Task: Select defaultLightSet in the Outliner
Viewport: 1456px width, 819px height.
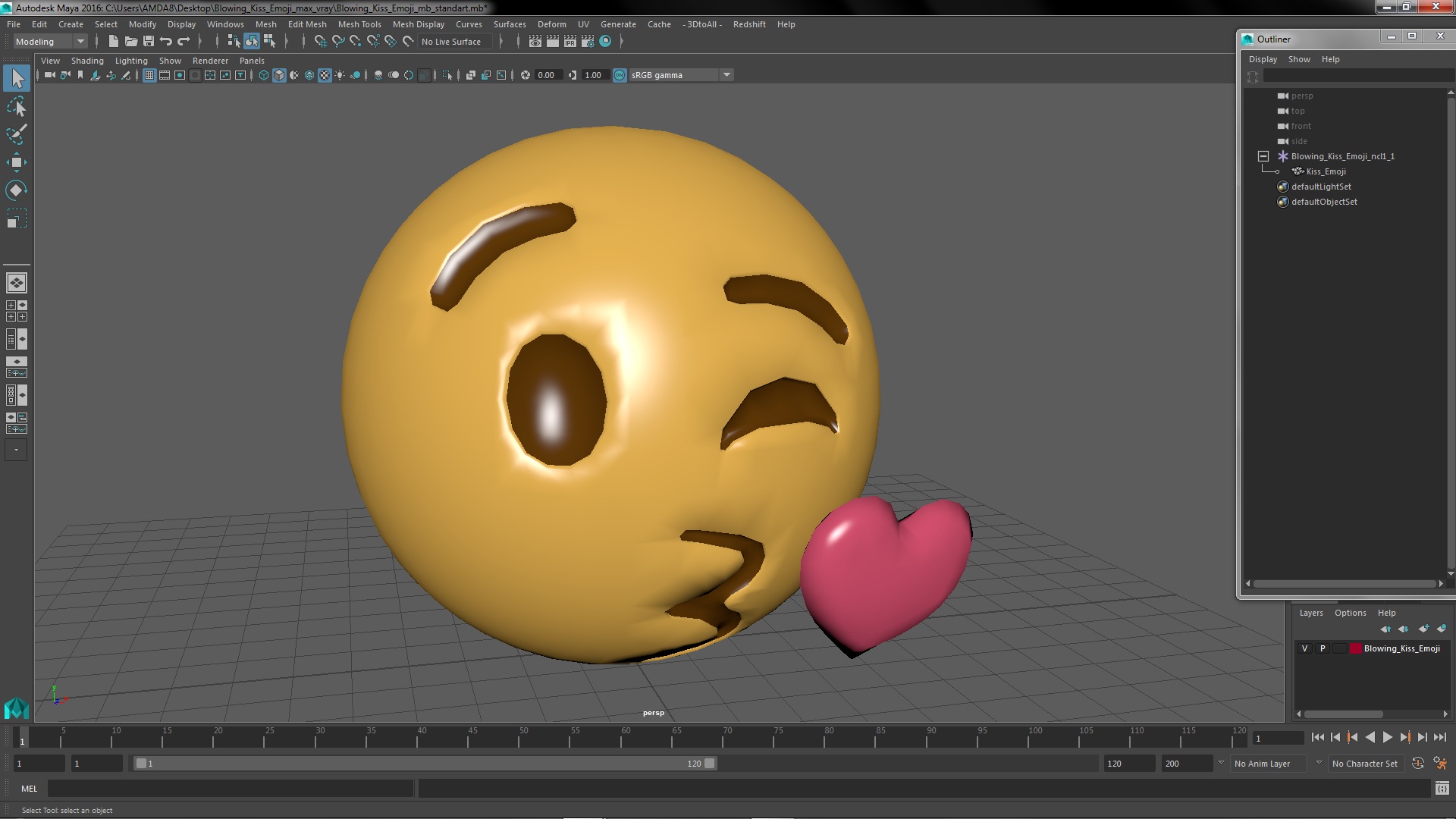Action: point(1321,187)
